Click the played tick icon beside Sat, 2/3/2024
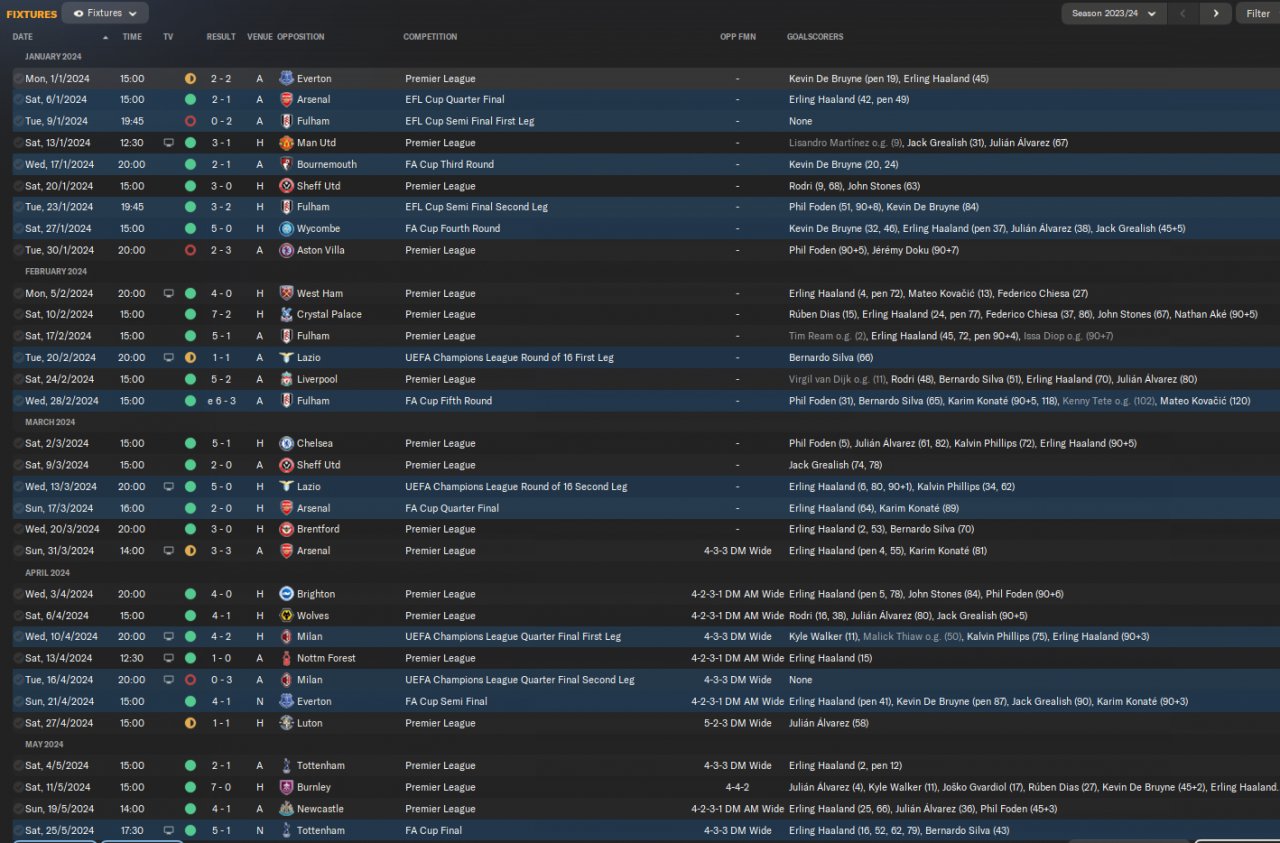This screenshot has width=1280, height=843. (x=18, y=443)
